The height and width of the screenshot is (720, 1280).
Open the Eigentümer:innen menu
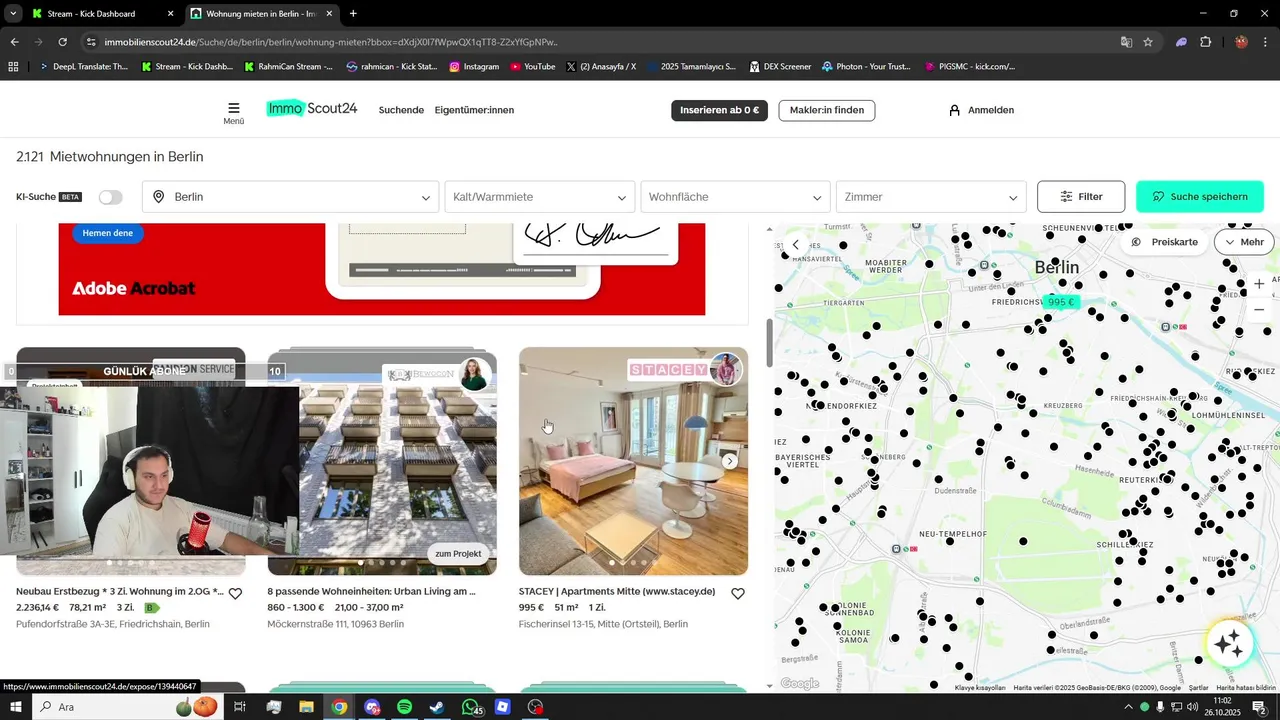(474, 110)
